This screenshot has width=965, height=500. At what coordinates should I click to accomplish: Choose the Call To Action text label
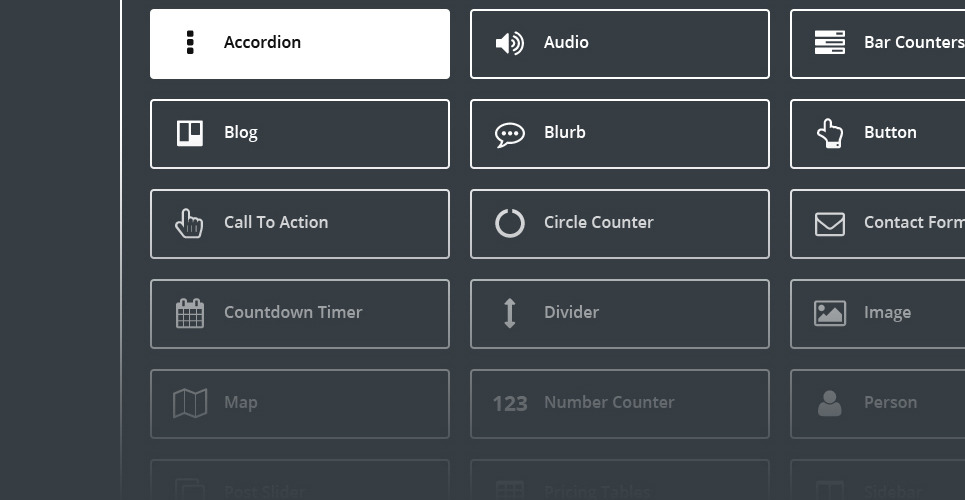pyautogui.click(x=276, y=222)
